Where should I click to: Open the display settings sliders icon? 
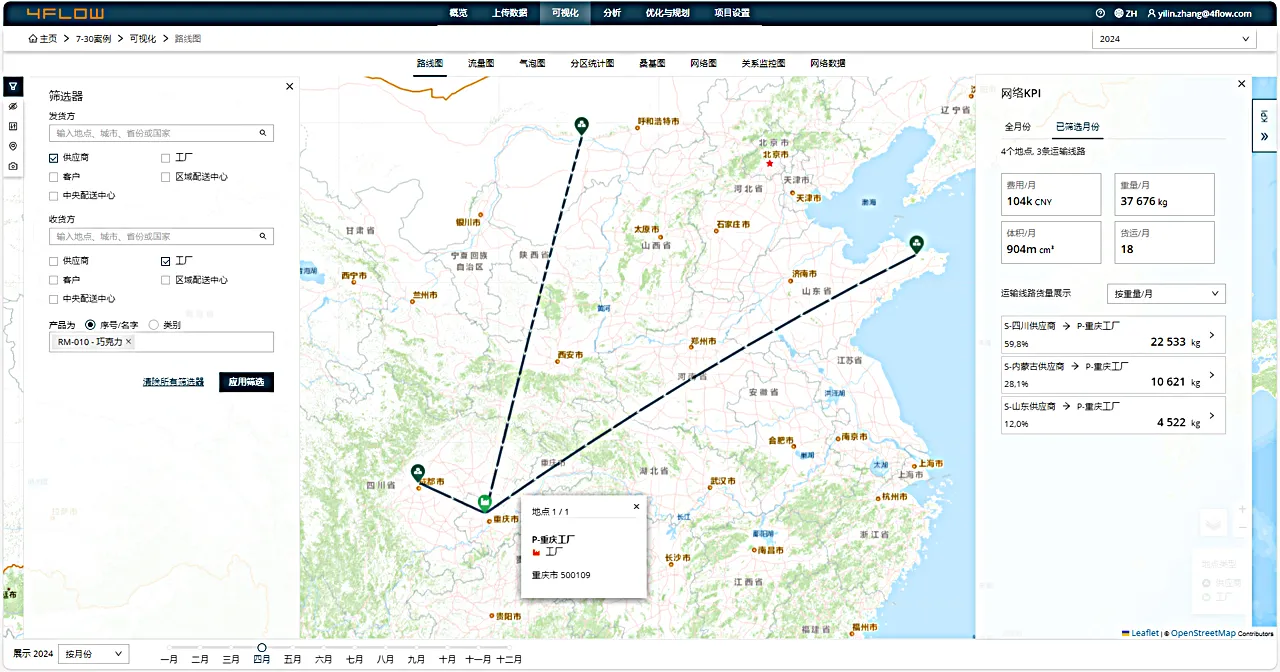(x=13, y=126)
